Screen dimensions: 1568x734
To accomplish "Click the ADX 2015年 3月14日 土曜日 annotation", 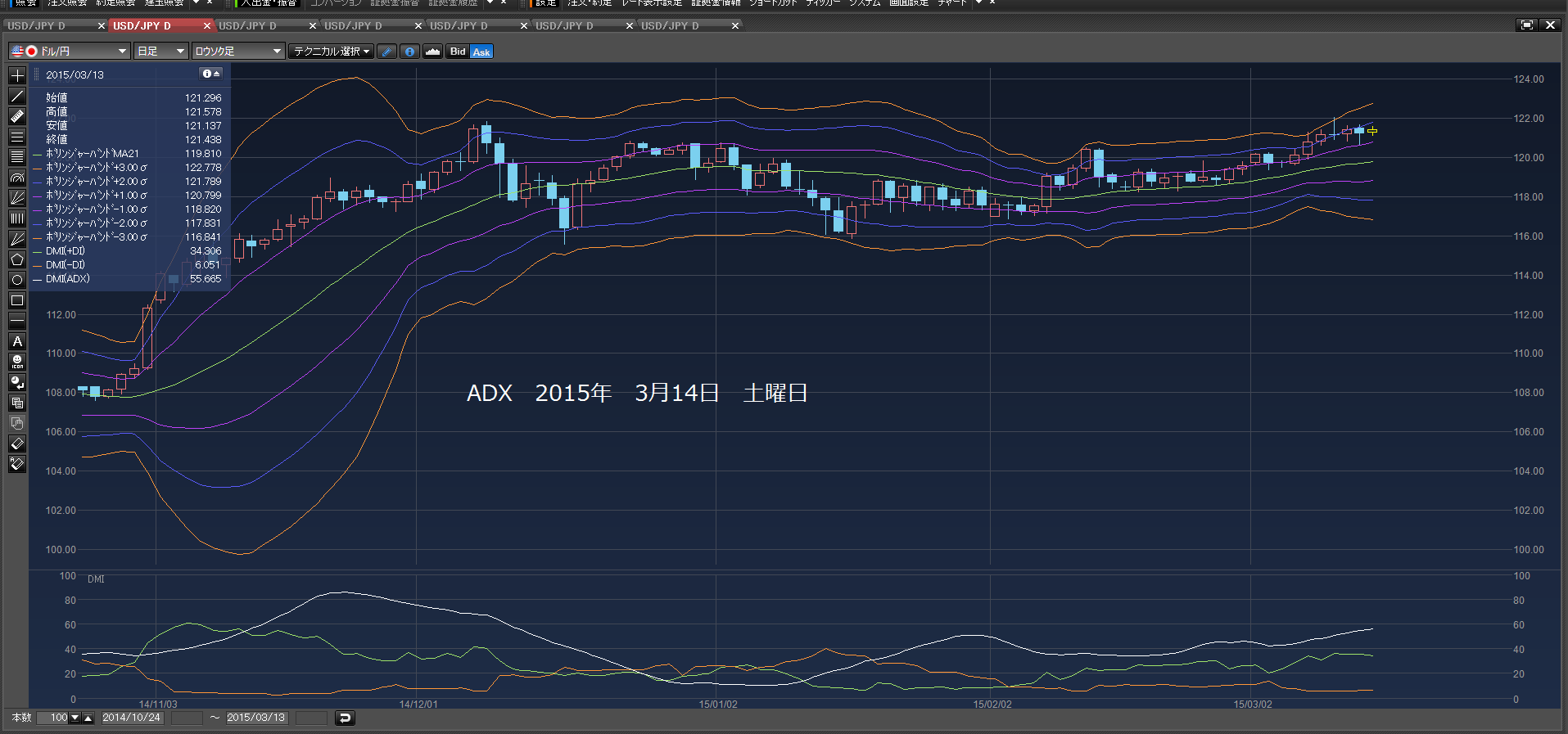I will tap(637, 393).
